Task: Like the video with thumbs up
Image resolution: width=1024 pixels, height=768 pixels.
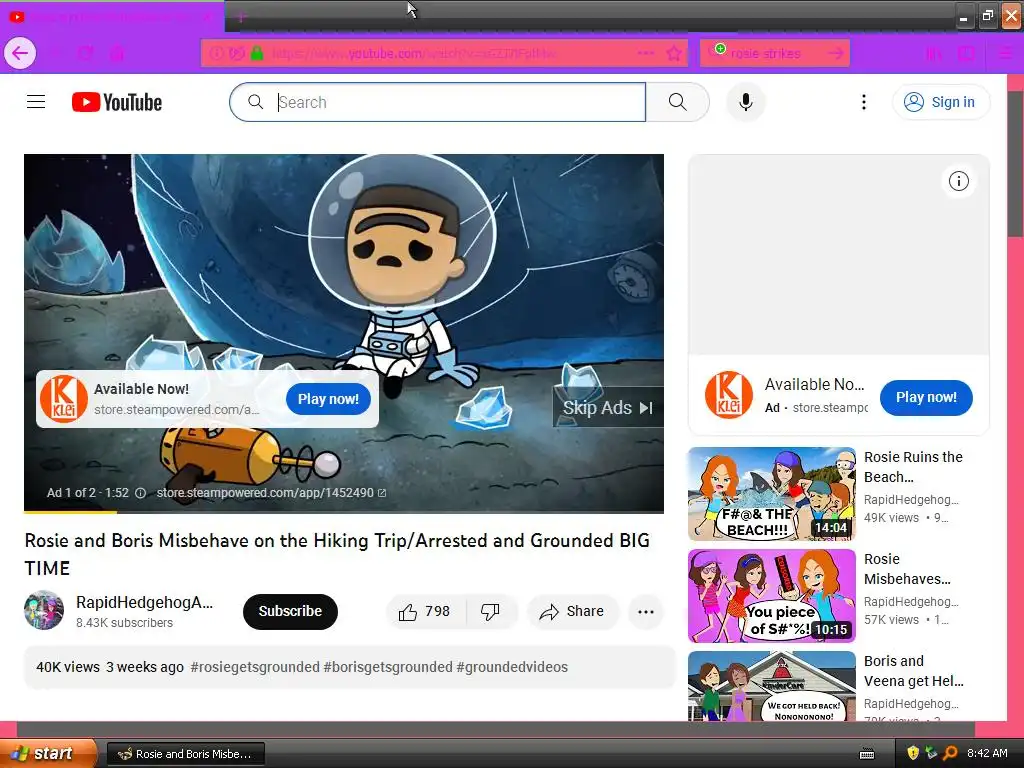Action: 425,612
